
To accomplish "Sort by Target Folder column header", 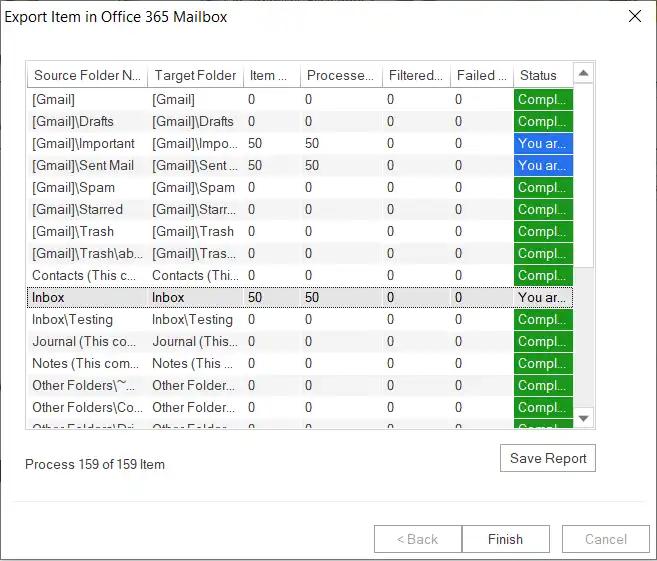I will [x=195, y=75].
